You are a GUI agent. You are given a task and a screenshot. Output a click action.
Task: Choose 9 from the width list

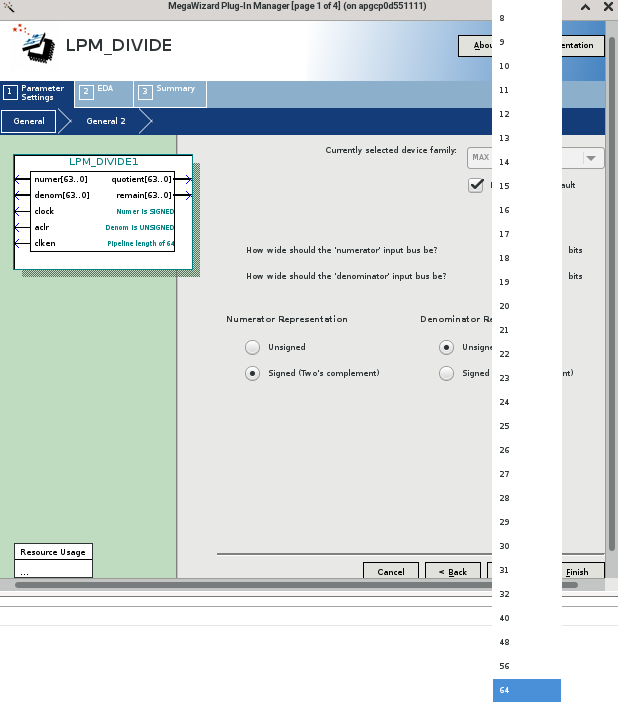[527, 42]
